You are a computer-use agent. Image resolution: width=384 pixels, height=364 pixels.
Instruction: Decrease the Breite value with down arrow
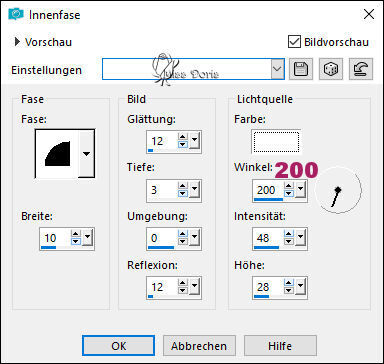pos(76,241)
